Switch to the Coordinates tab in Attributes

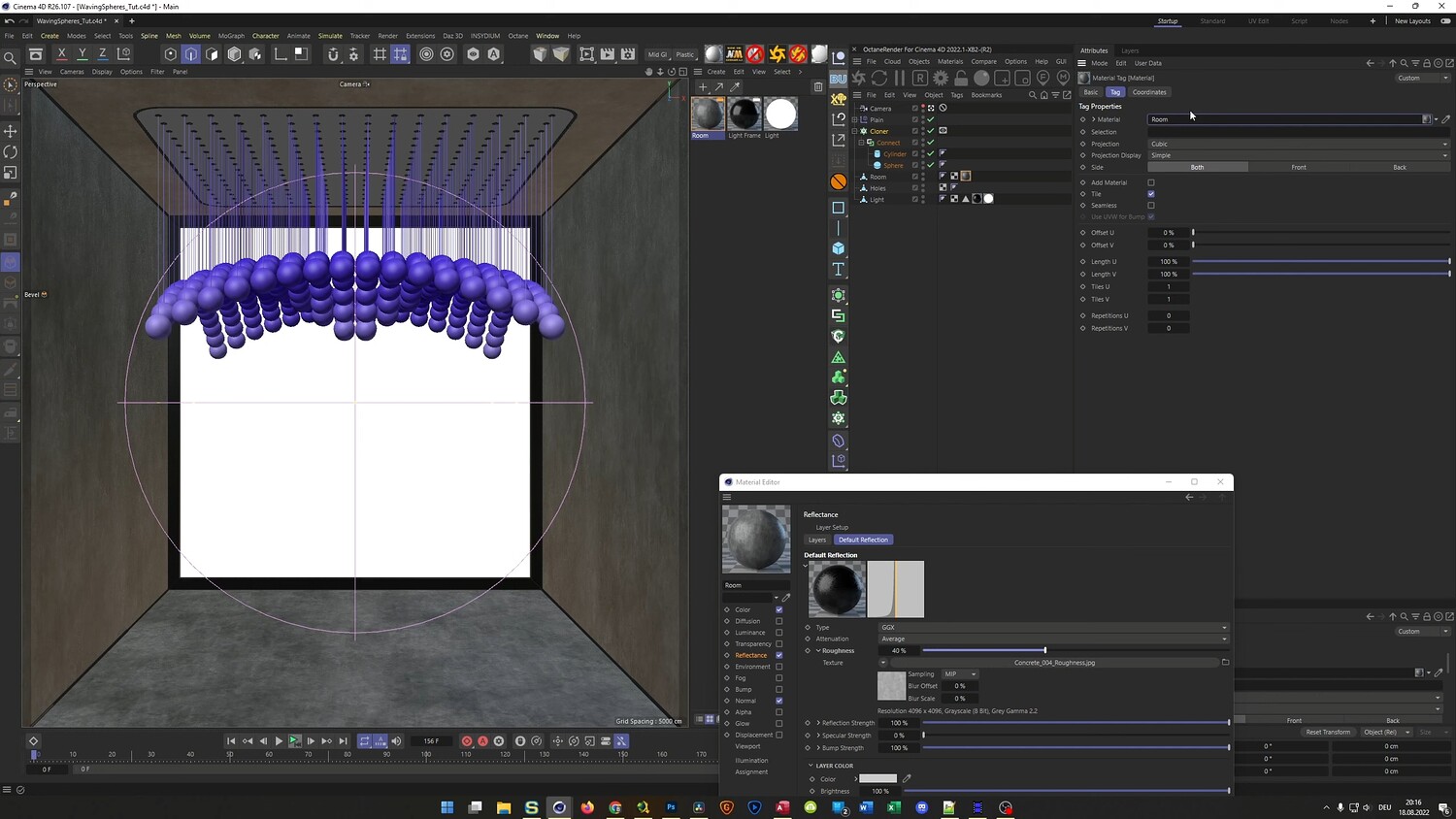(1149, 92)
